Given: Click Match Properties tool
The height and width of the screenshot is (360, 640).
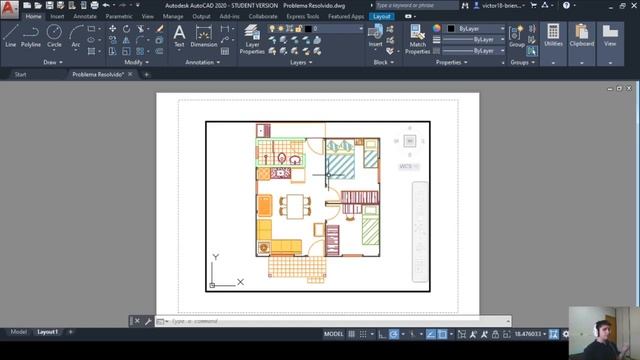Looking at the screenshot, I should click(x=417, y=39).
